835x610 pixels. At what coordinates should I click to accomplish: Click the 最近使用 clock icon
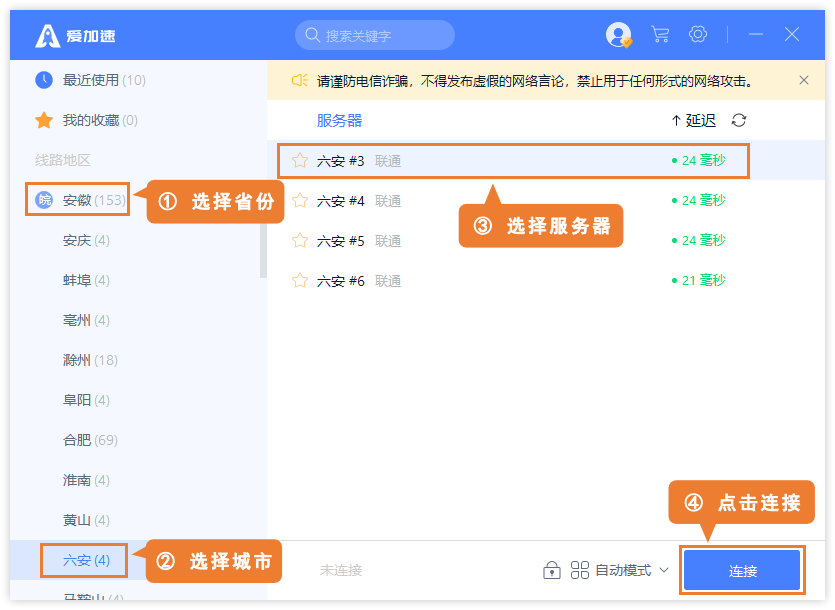[x=44, y=80]
